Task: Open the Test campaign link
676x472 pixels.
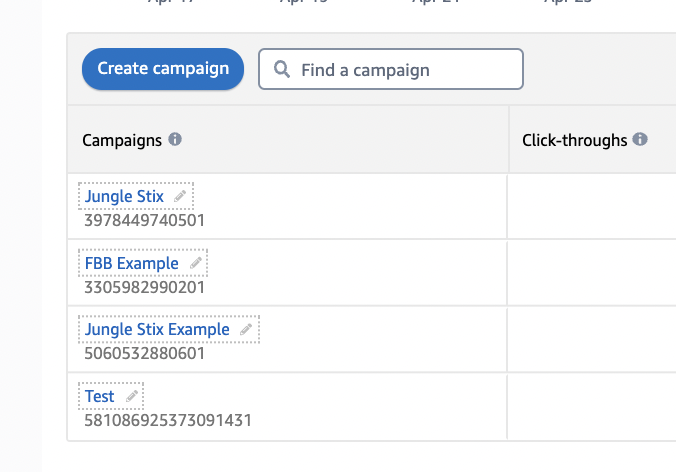Action: point(100,396)
